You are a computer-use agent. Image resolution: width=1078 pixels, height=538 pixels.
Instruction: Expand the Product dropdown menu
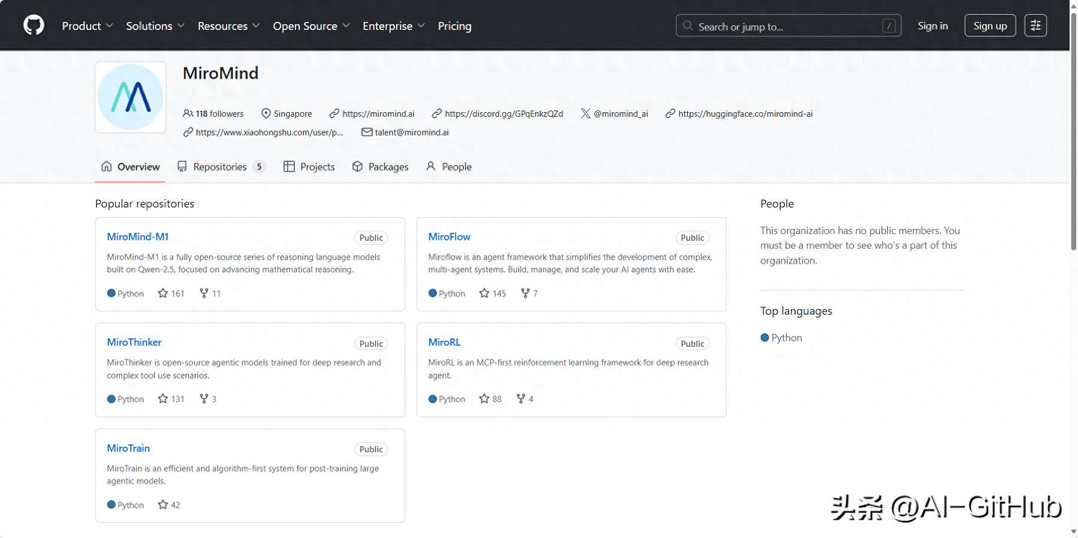point(87,26)
